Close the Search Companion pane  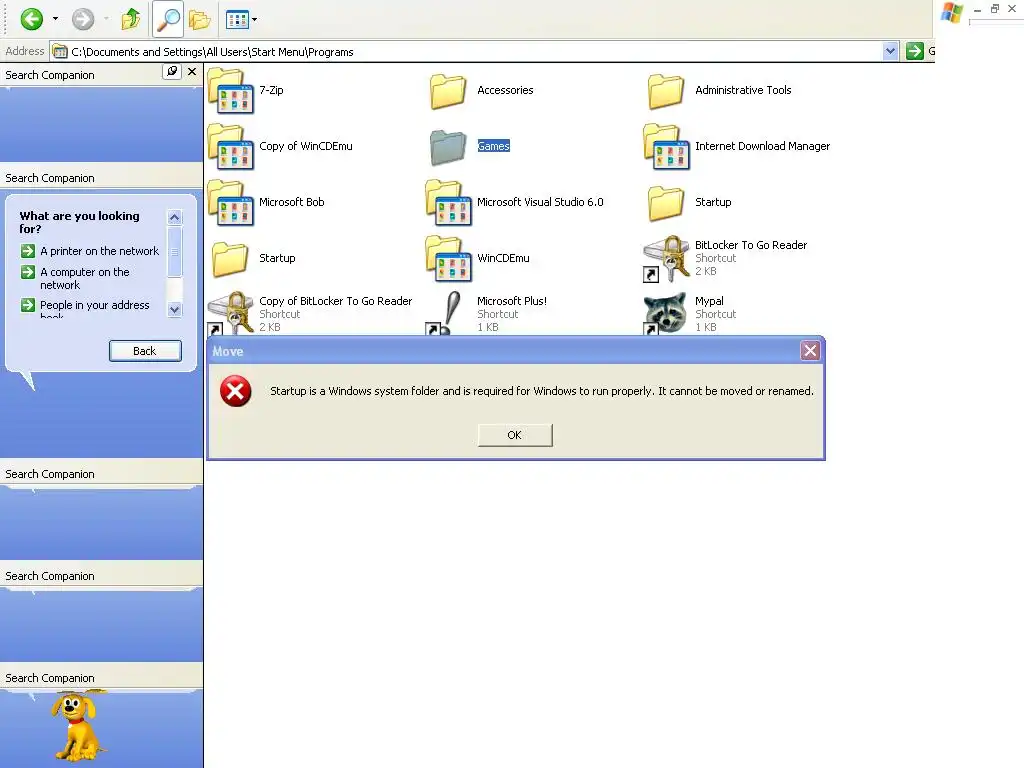[x=192, y=72]
